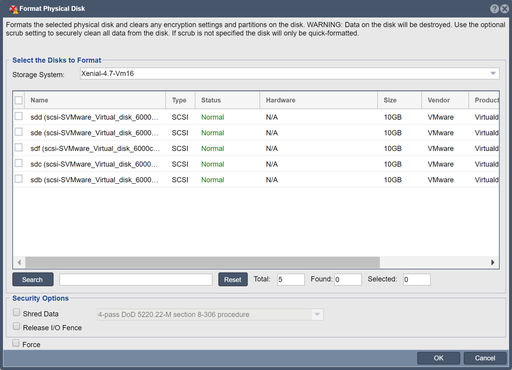The image size is (512, 370).
Task: Confirm with the OK button
Action: [438, 358]
